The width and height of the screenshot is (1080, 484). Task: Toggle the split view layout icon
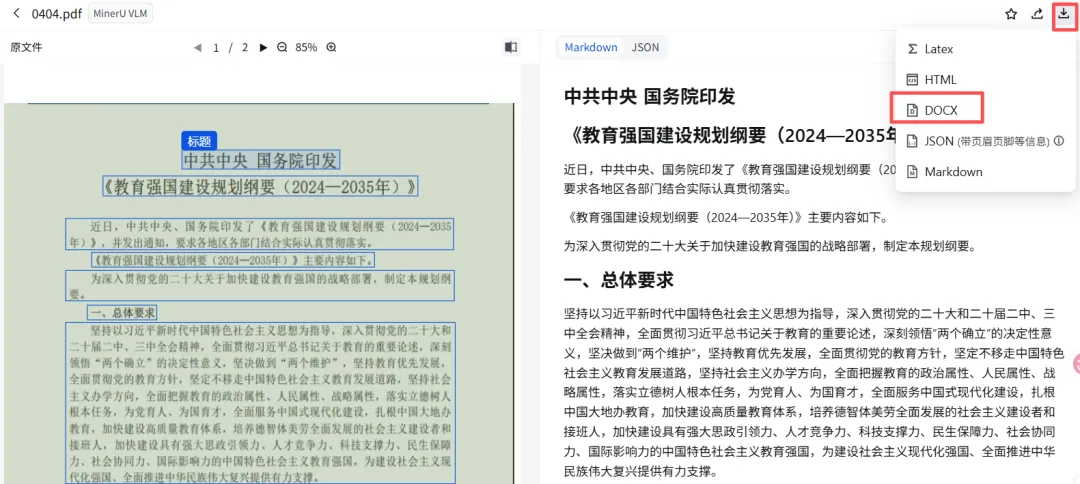[510, 47]
